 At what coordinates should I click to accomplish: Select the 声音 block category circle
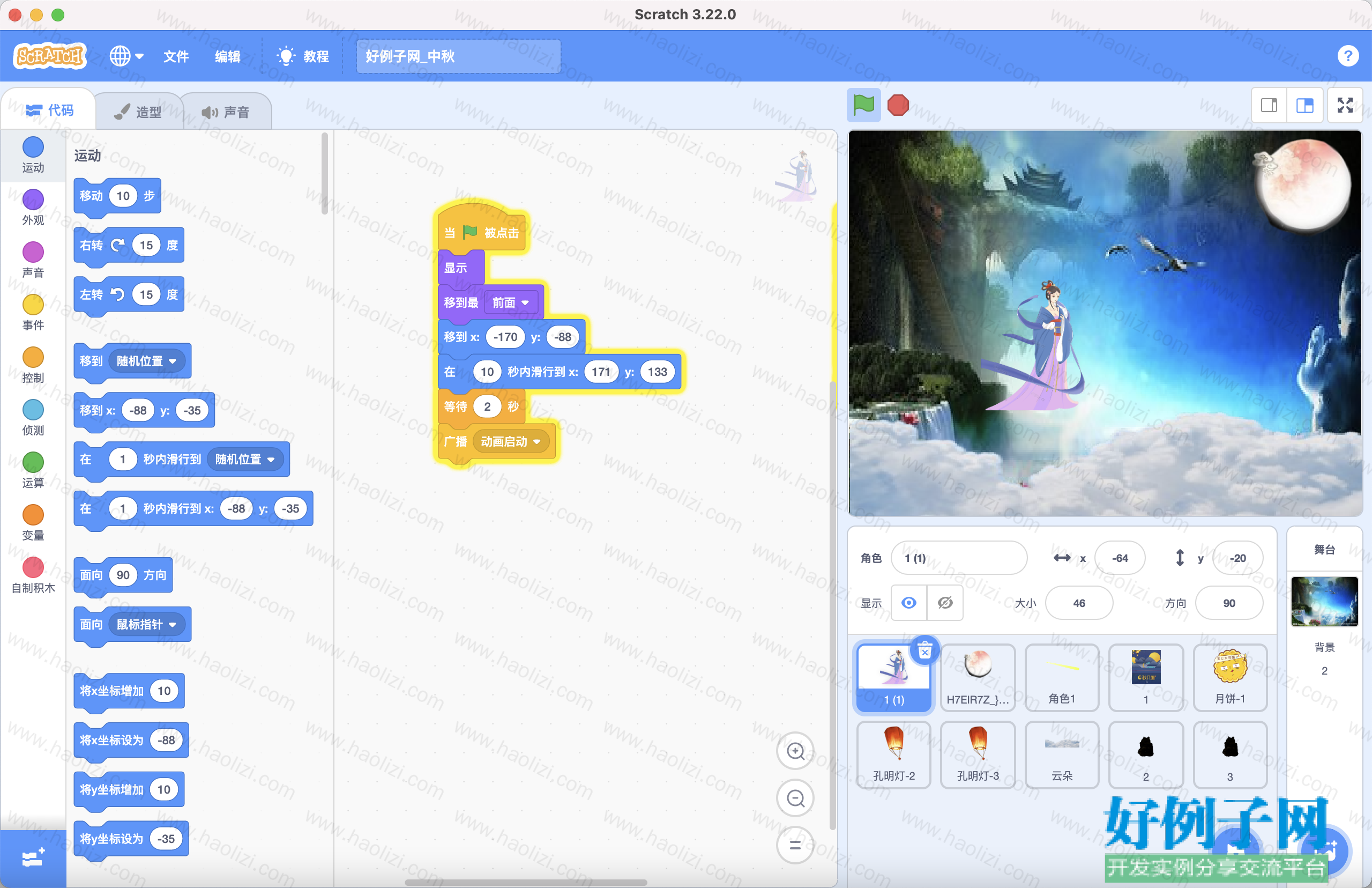click(x=33, y=252)
